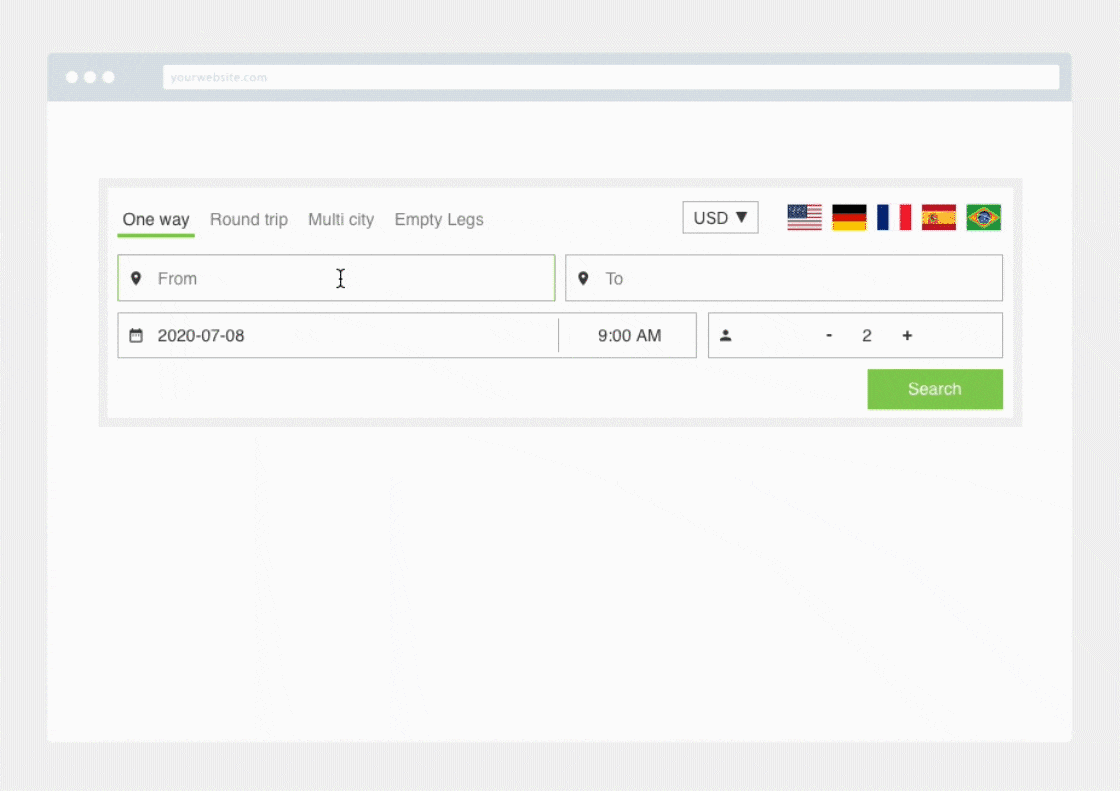Viewport: 1120px width, 791px height.
Task: Open the Multi city tab
Action: coord(341,220)
